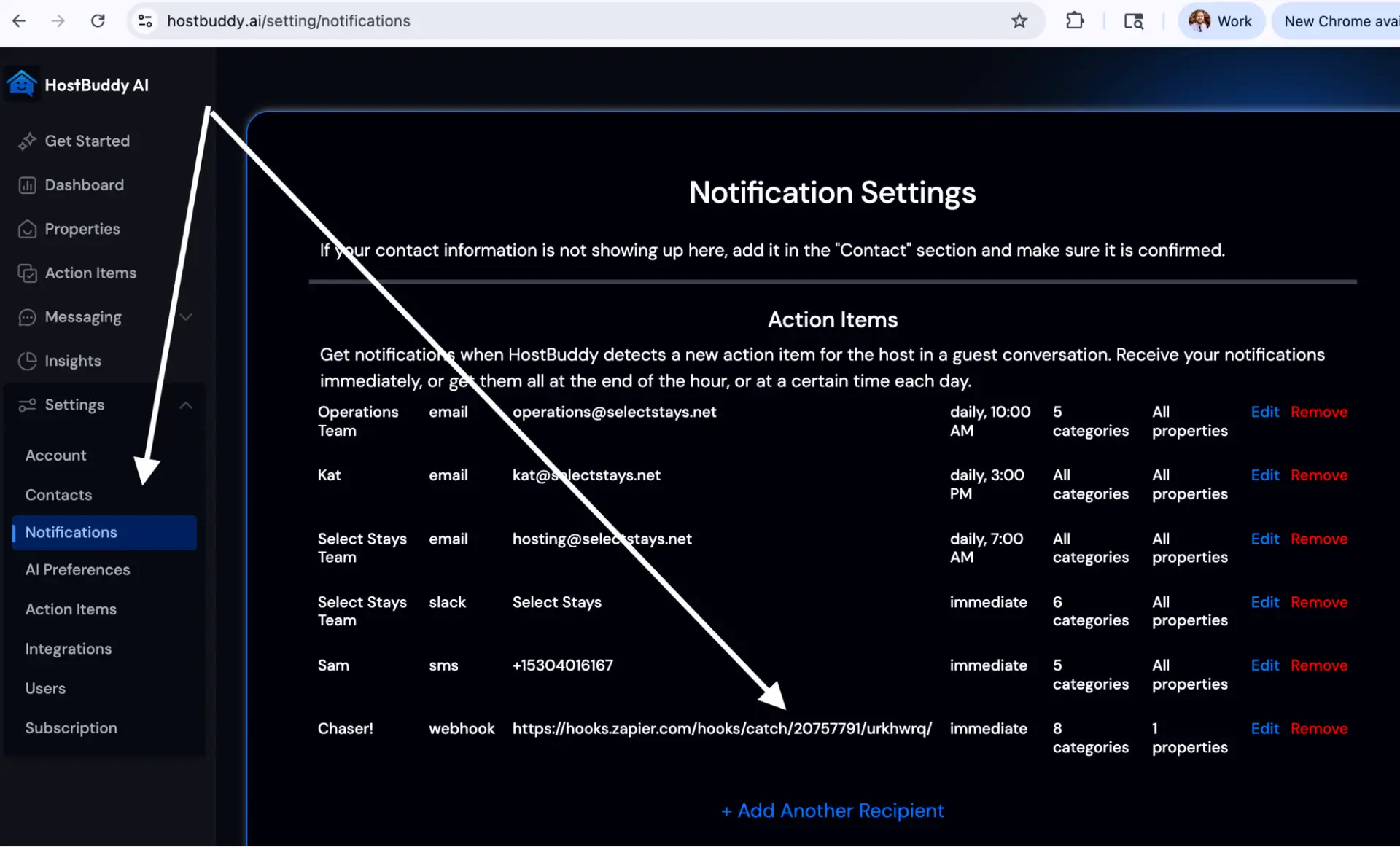The height and width of the screenshot is (847, 1400).
Task: Select the Properties house icon
Action: 28,228
